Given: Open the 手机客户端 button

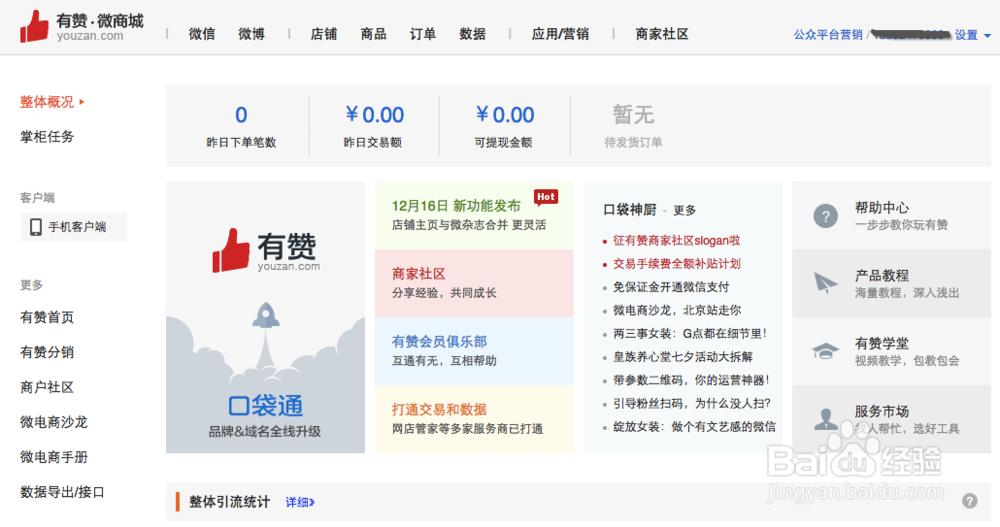Looking at the screenshot, I should click(x=73, y=226).
